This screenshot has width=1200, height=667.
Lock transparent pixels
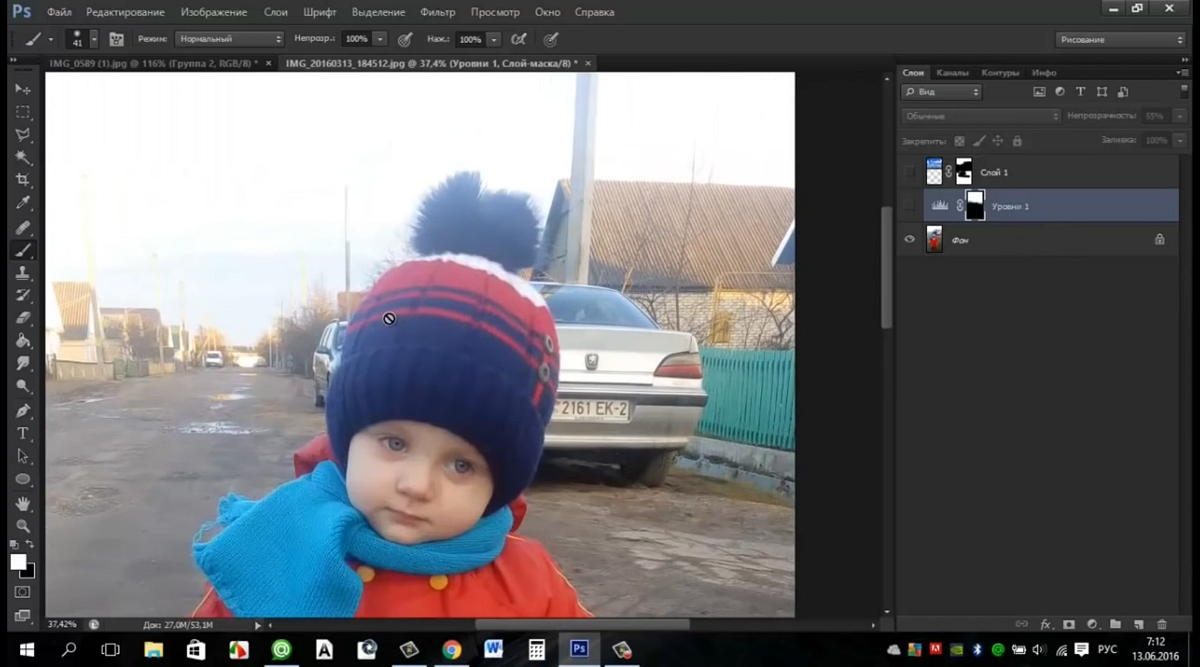click(x=960, y=141)
